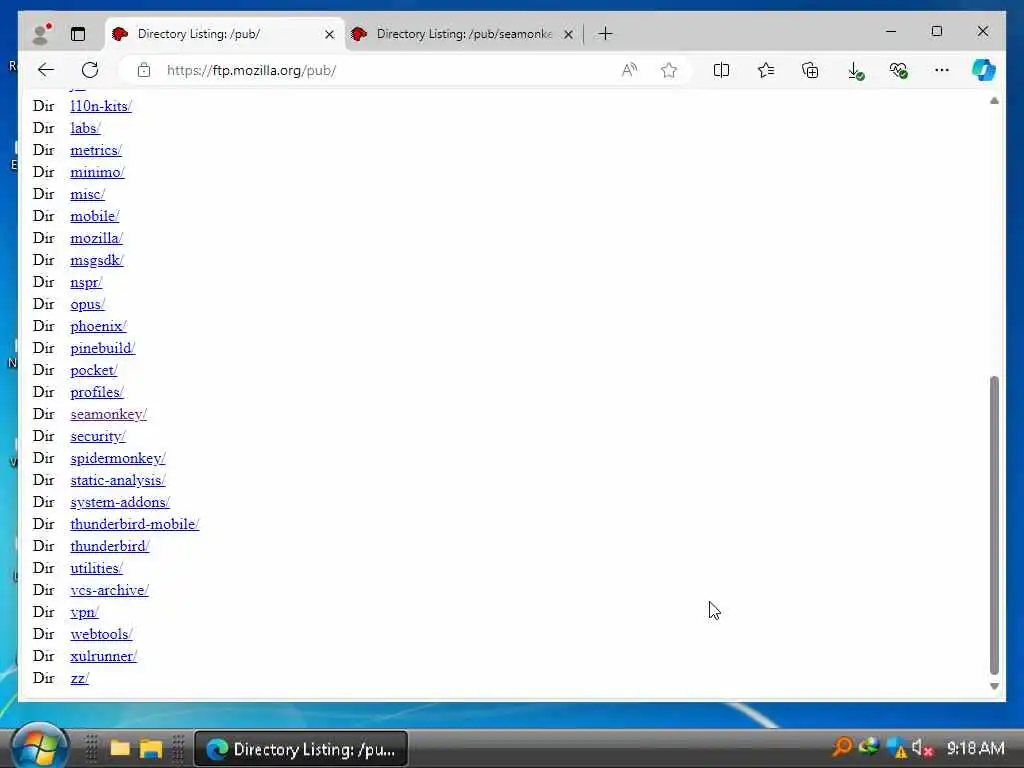Open the Favorites list
1024x768 pixels.
pyautogui.click(x=766, y=70)
